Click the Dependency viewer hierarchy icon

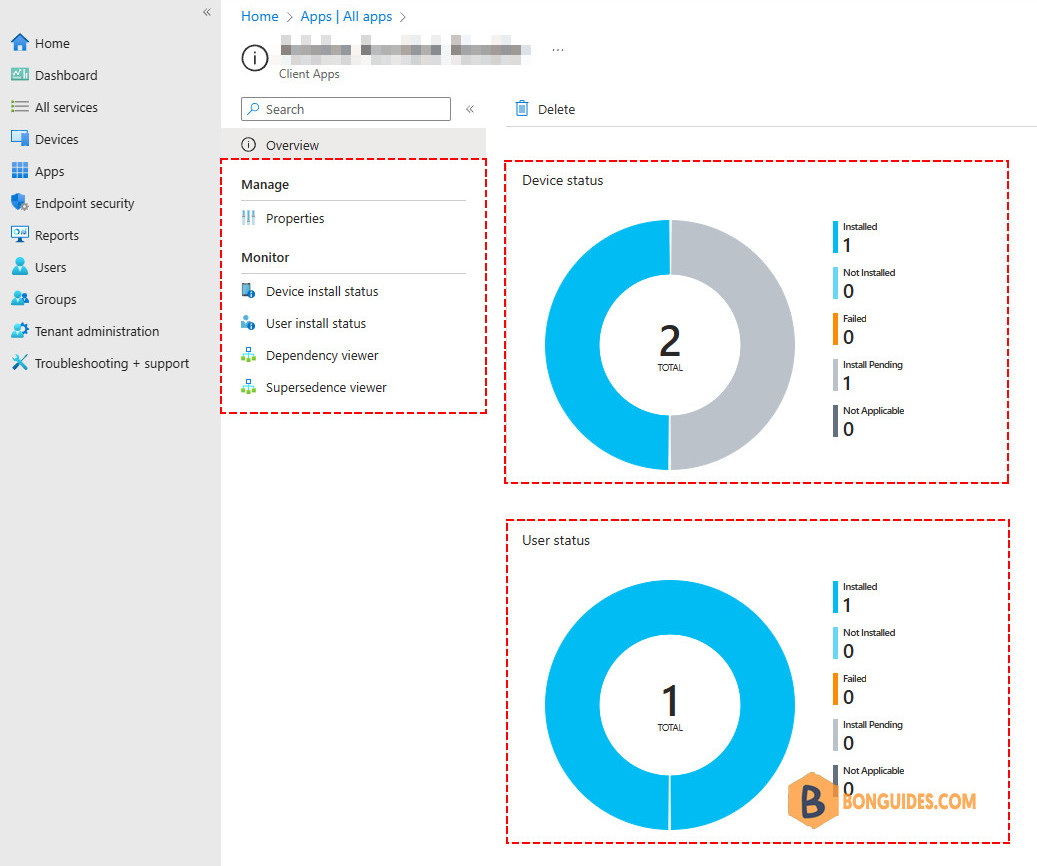pos(249,355)
